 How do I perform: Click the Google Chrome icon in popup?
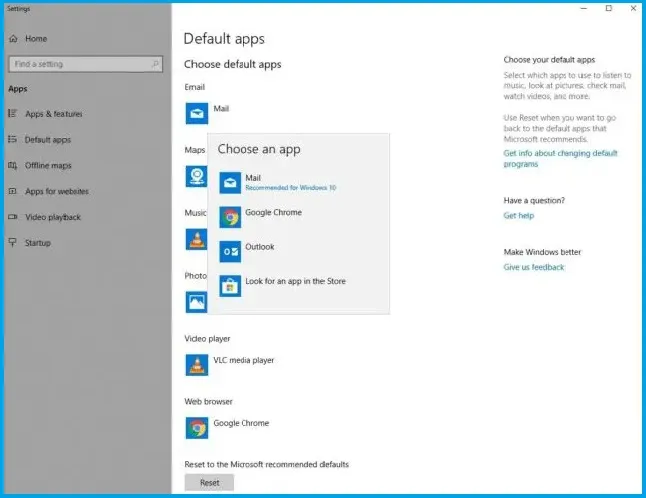(x=230, y=217)
